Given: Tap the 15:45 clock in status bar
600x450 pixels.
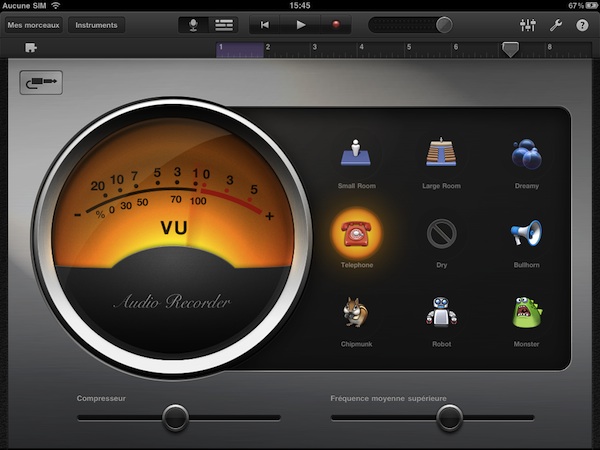Looking at the screenshot, I should point(300,5).
